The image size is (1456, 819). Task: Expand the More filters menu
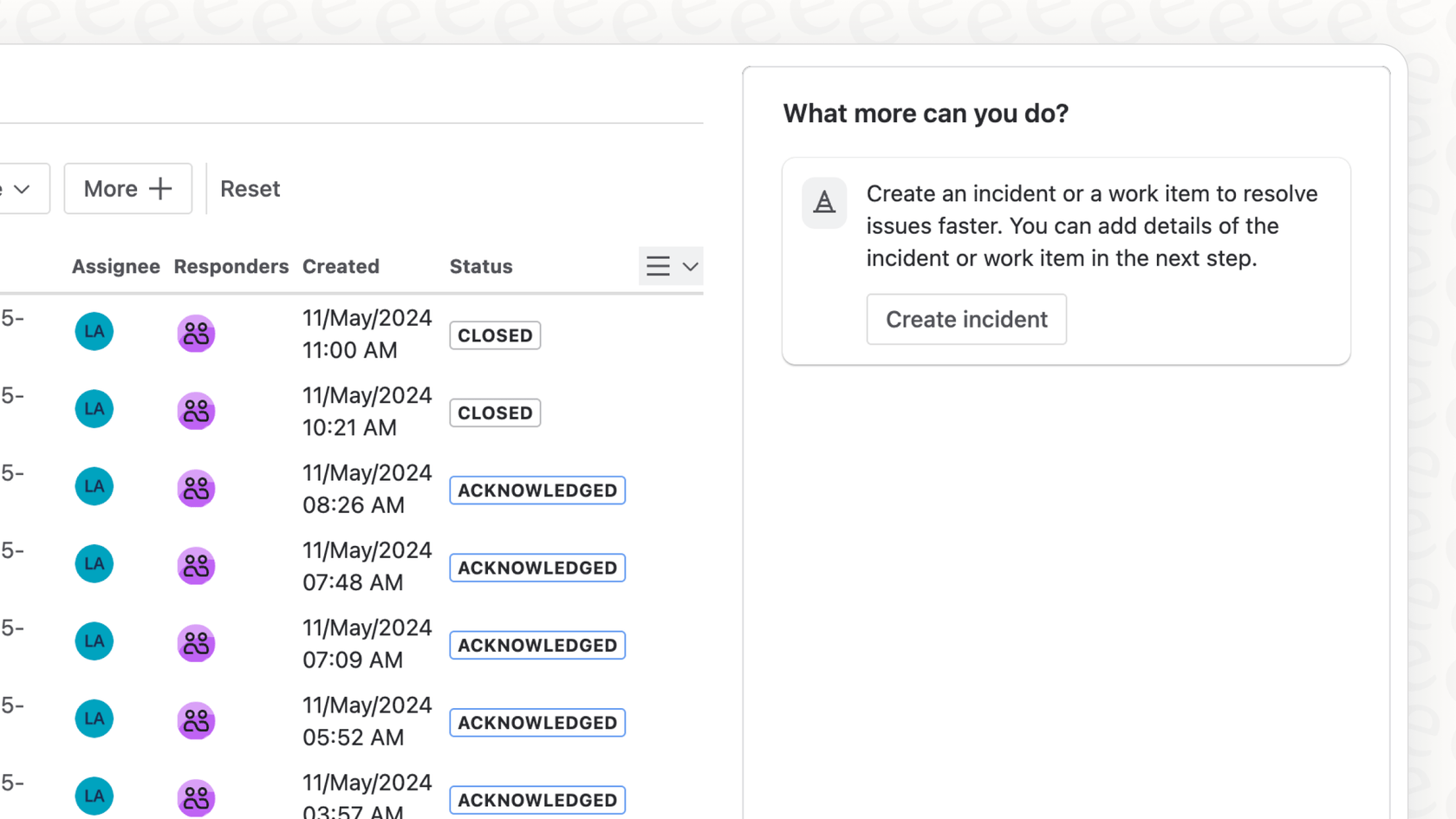[127, 188]
